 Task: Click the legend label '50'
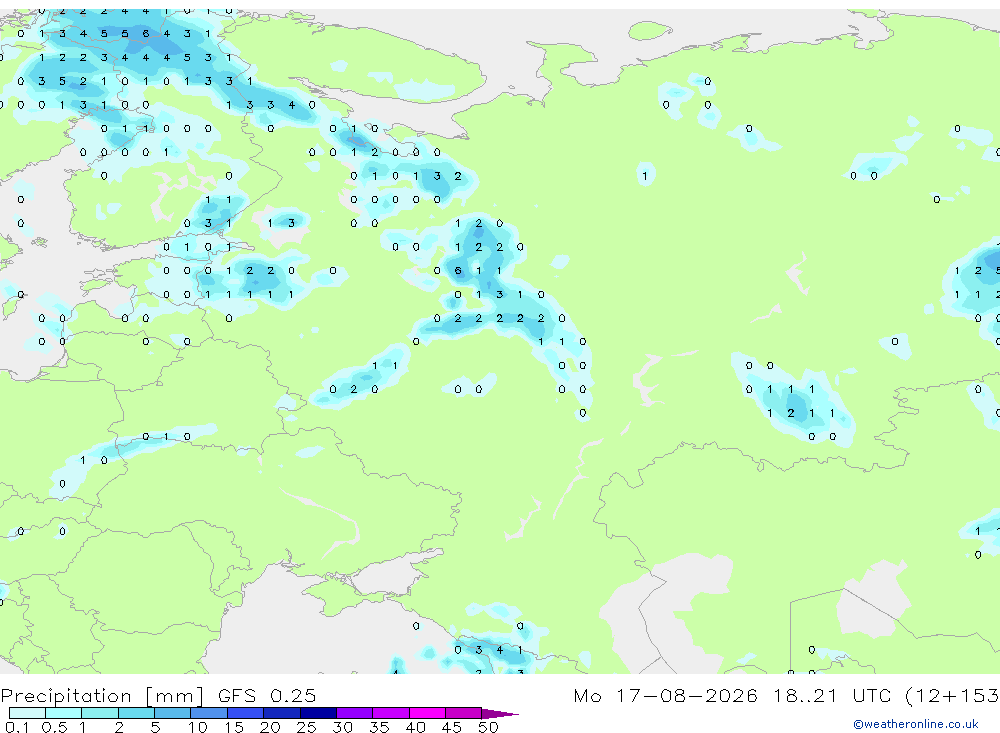point(488,727)
